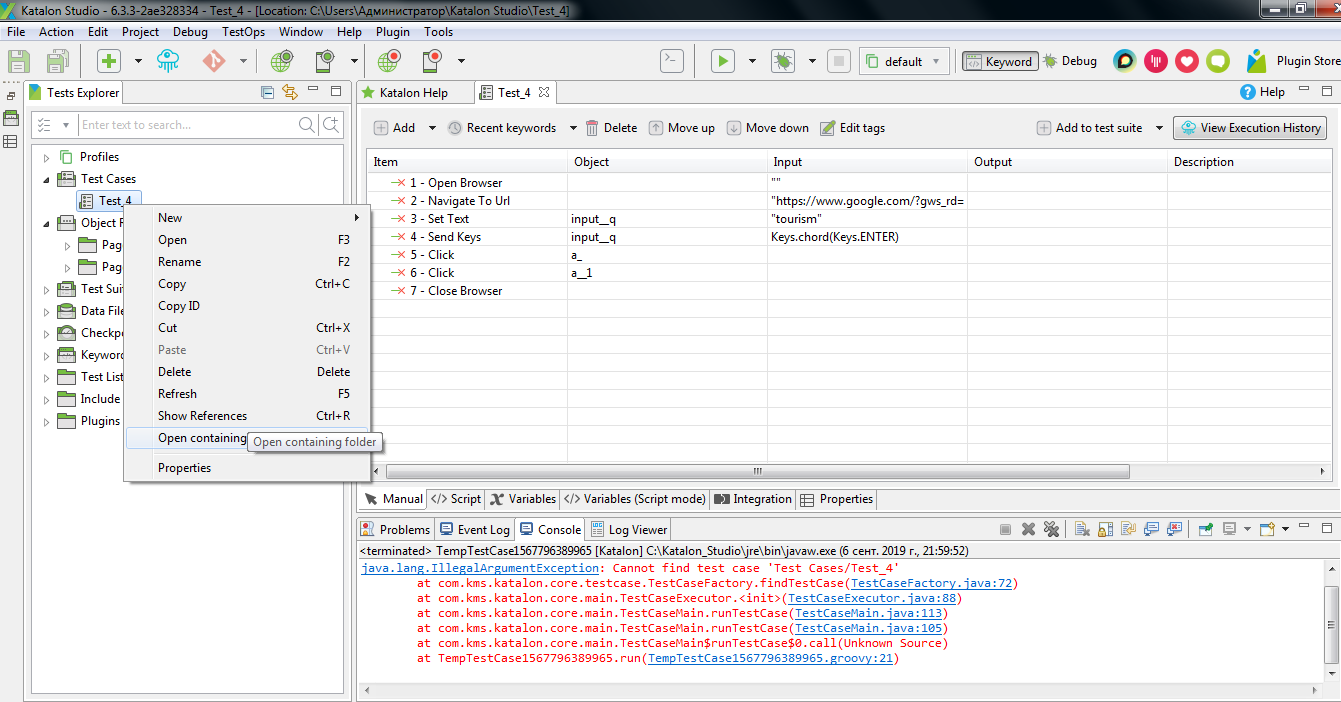1341x702 pixels.
Task: Open the Git toolbar icon
Action: tap(214, 61)
